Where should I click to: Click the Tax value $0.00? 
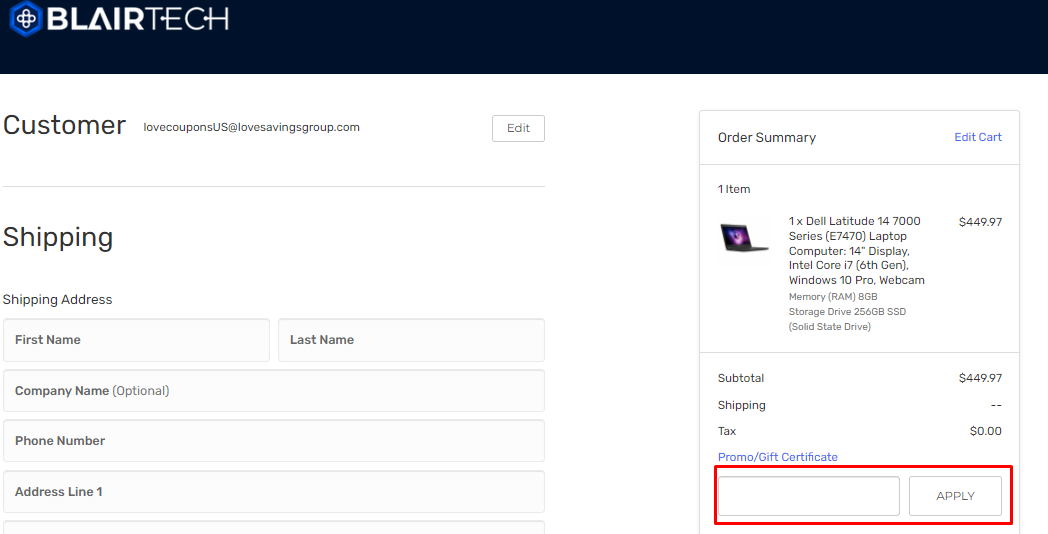(x=985, y=431)
